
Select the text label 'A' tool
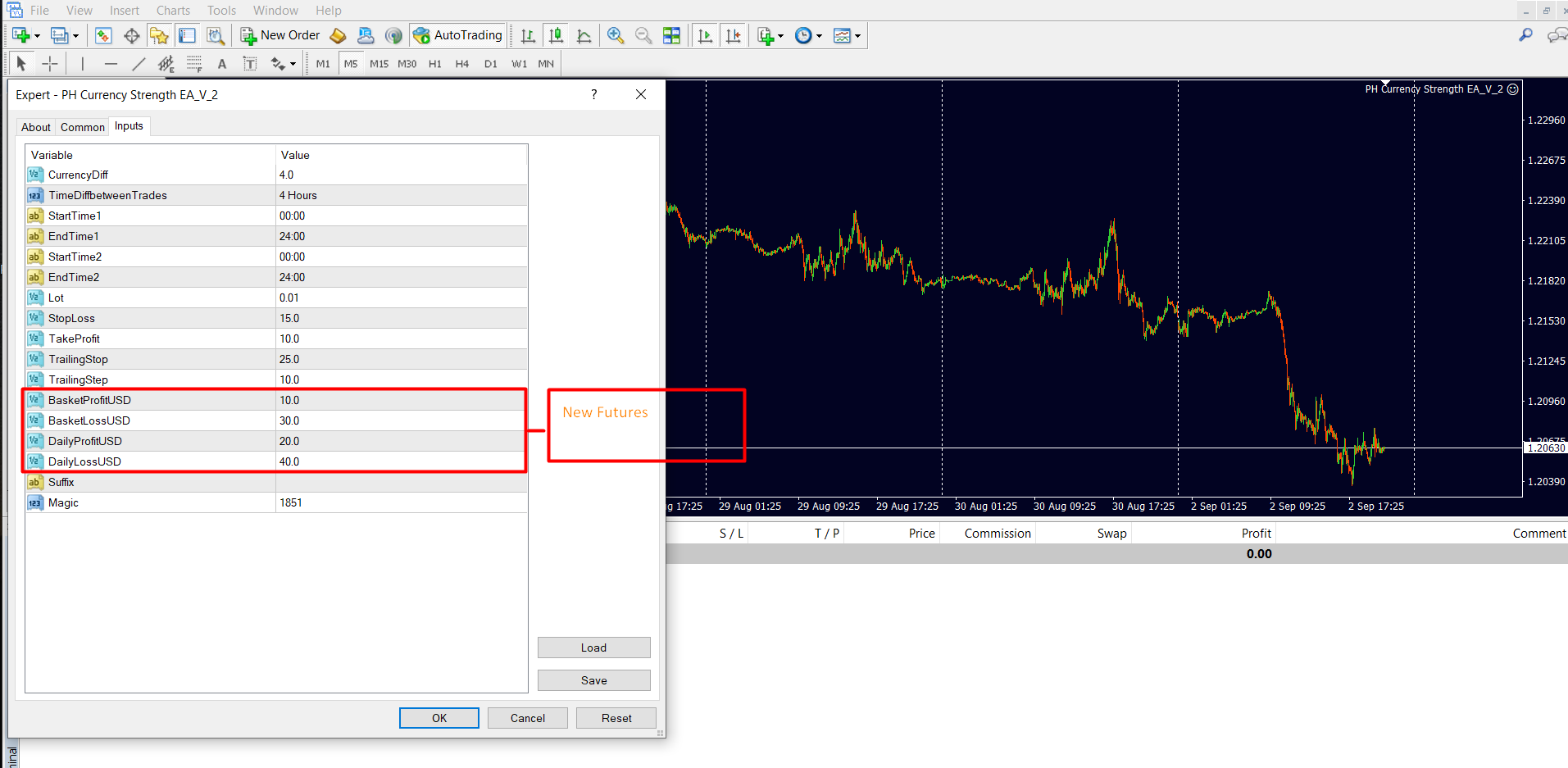tap(222, 64)
